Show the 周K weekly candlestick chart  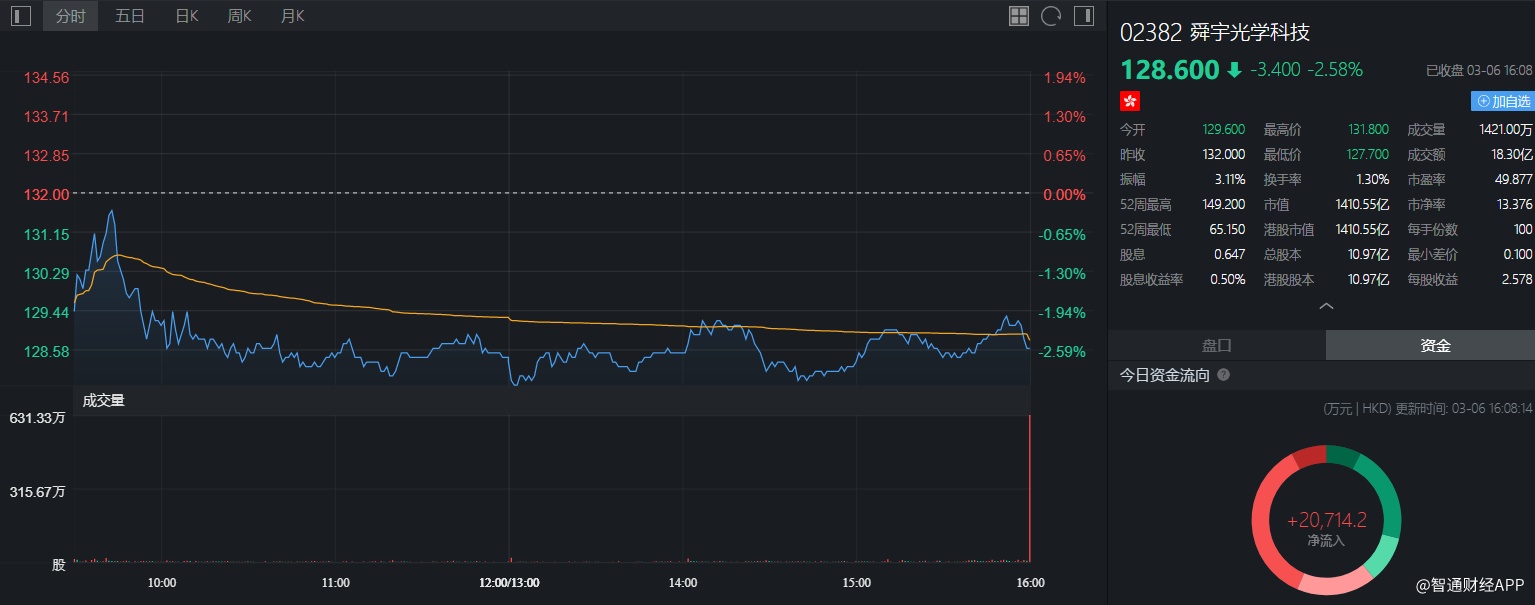click(239, 16)
